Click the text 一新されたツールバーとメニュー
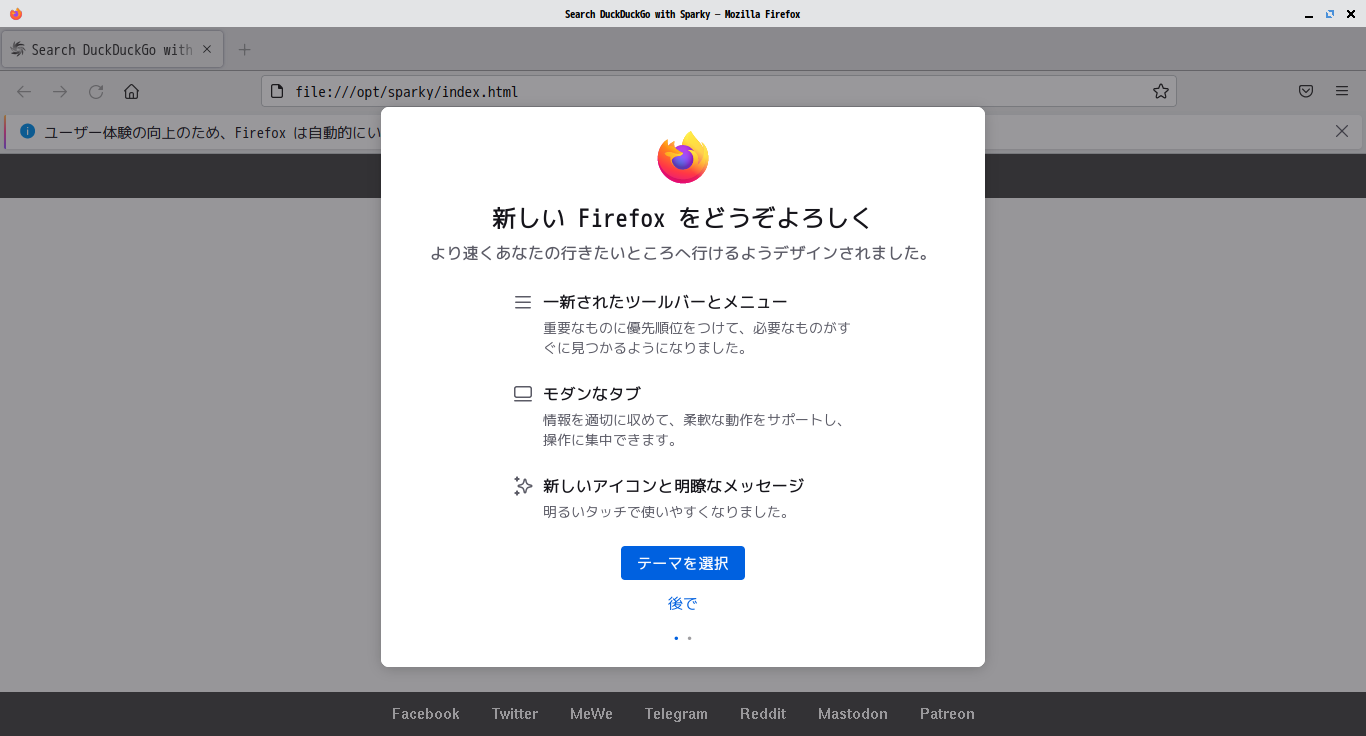Screen dimensions: 1366x736 pyautogui.click(x=665, y=302)
